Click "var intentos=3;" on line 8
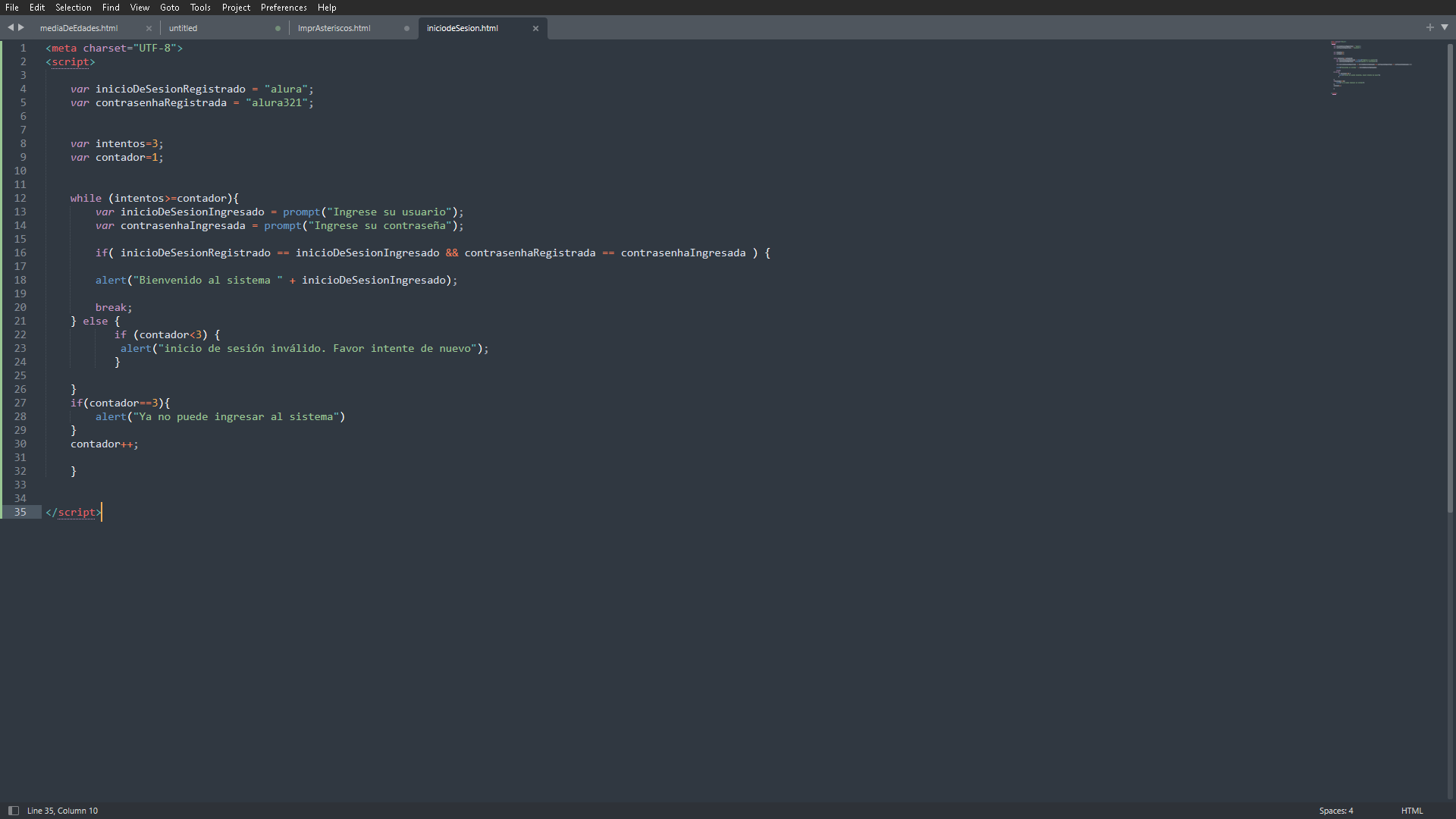Screen dimensions: 1456x819 click(117, 143)
